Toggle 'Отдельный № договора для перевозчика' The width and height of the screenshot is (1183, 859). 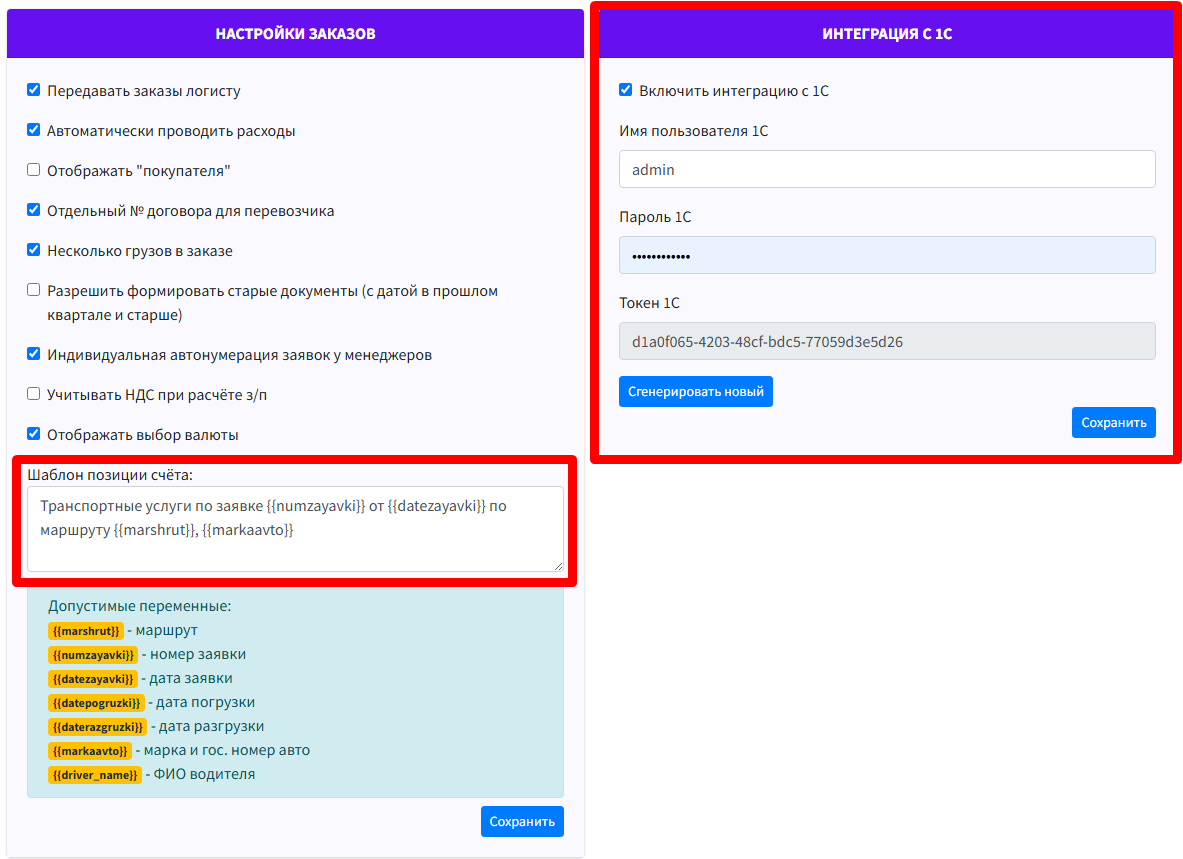pos(34,210)
